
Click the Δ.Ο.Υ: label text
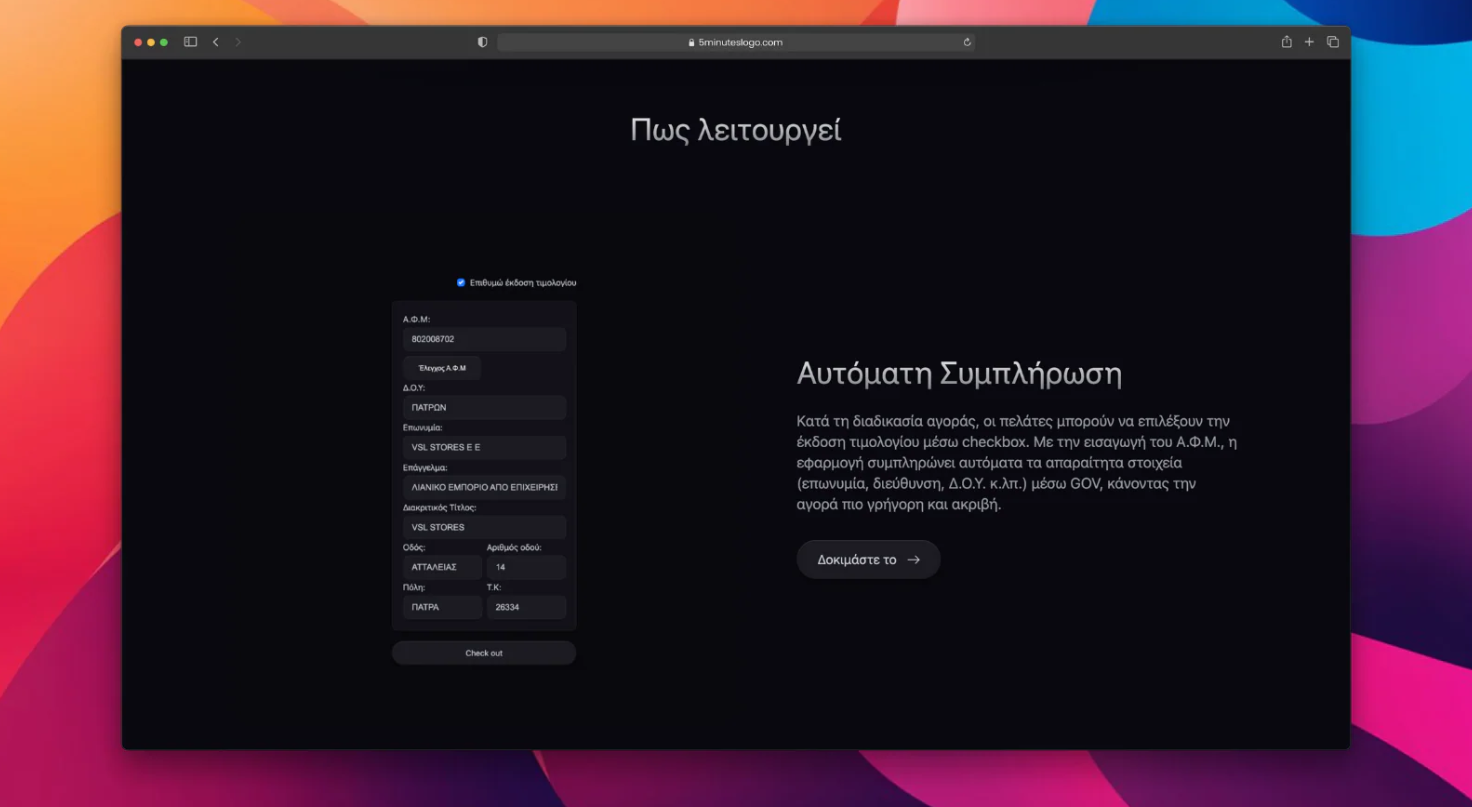point(414,387)
